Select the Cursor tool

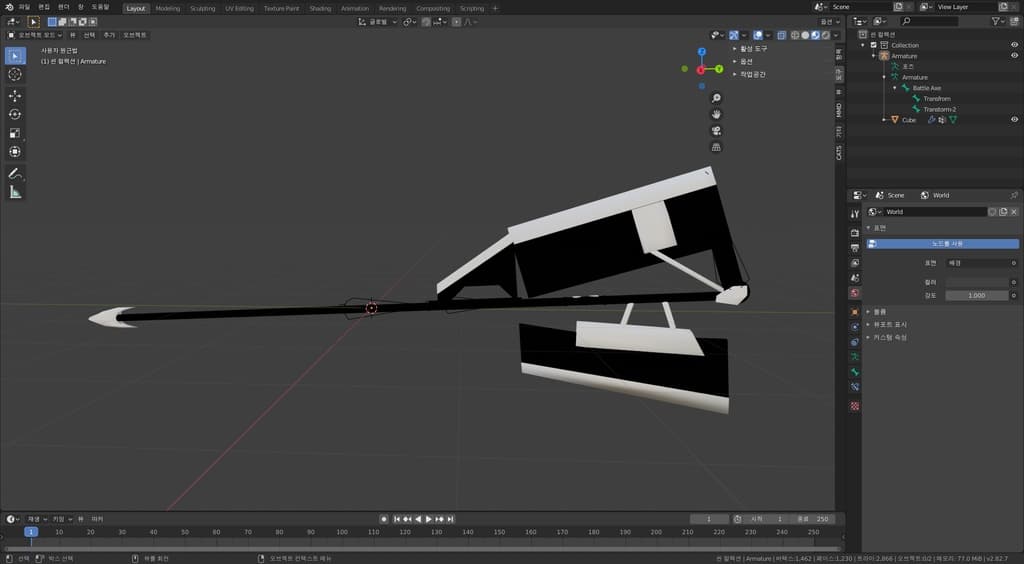pos(15,74)
